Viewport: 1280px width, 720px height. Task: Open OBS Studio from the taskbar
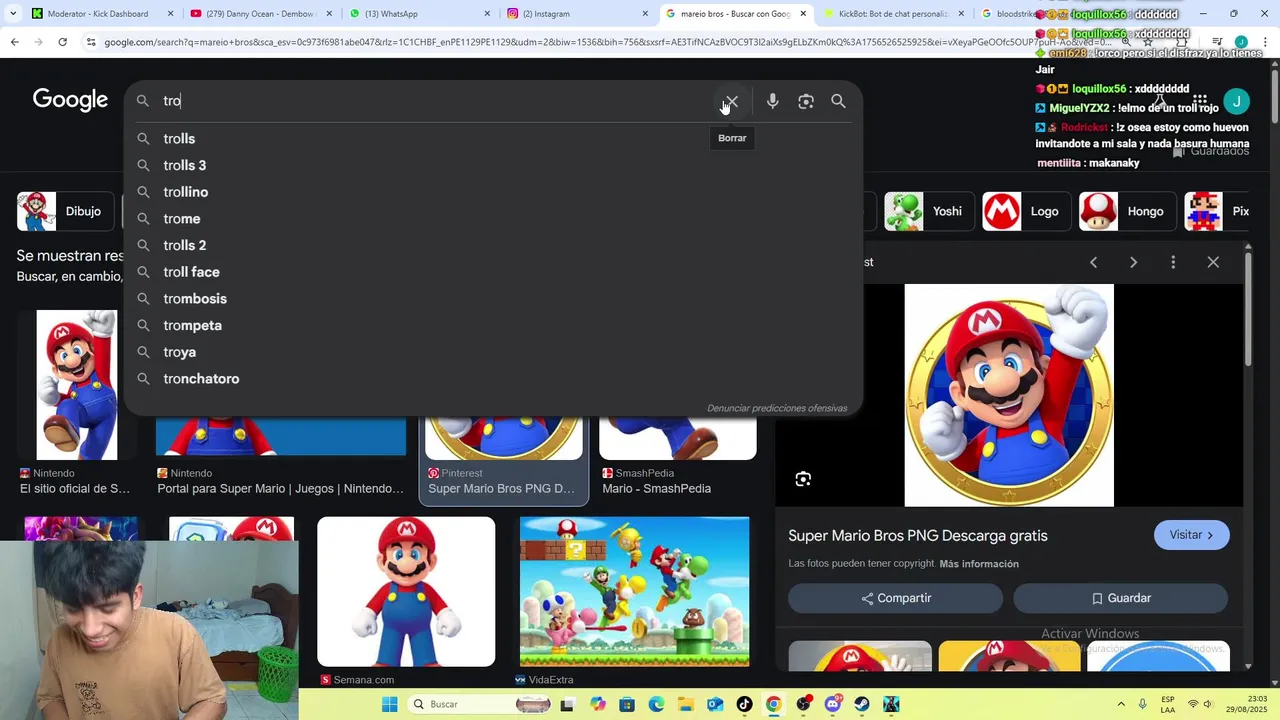[803, 704]
